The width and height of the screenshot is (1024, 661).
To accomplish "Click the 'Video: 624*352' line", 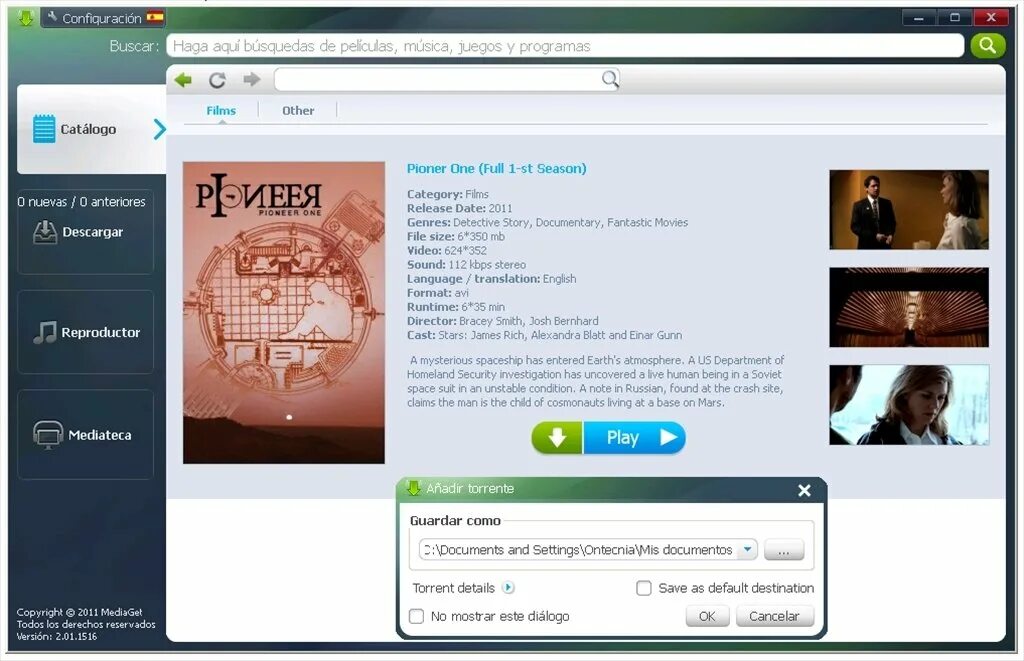I will pyautogui.click(x=447, y=250).
